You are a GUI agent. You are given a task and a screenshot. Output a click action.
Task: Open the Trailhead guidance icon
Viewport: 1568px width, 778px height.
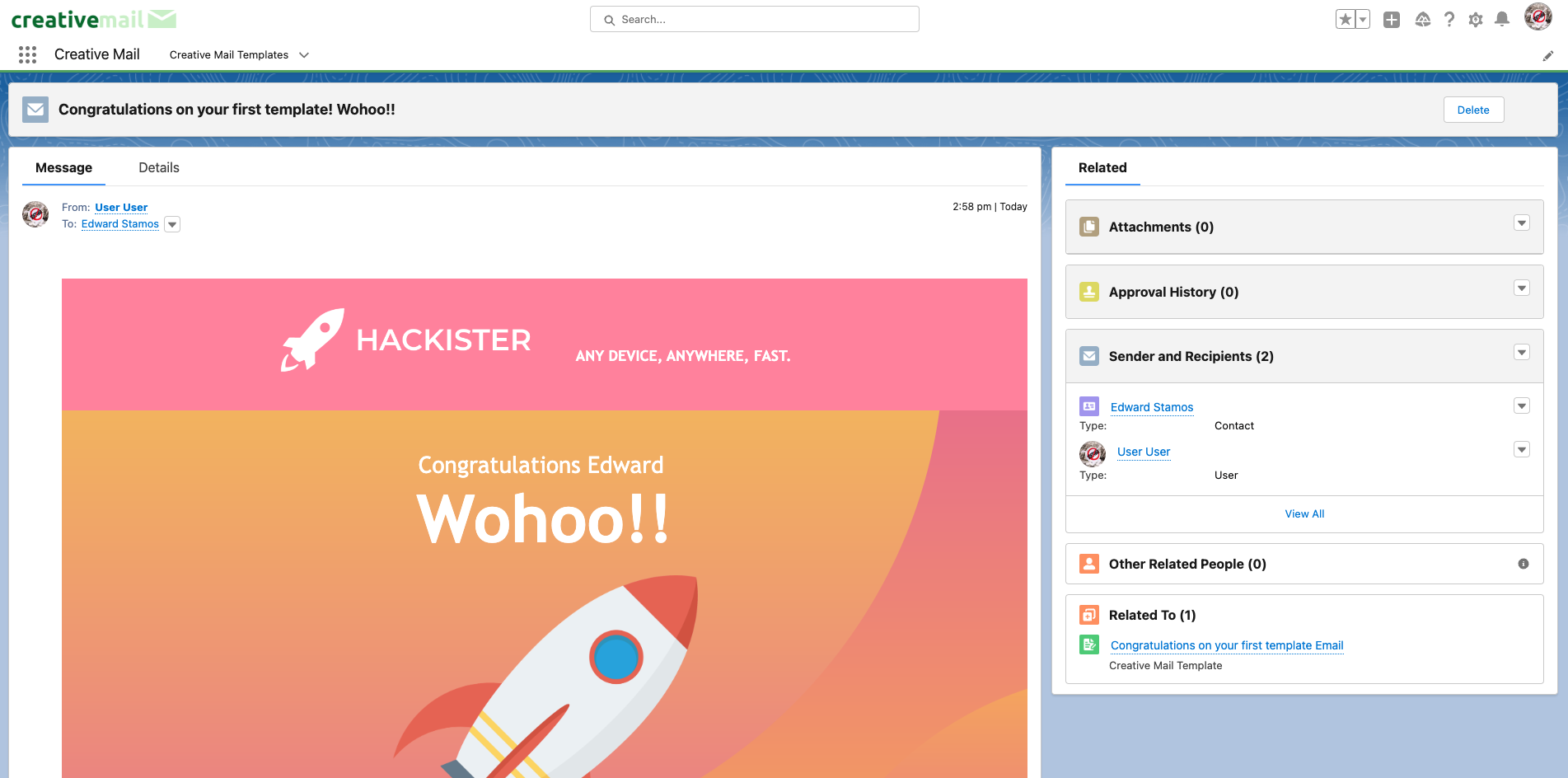(1422, 20)
